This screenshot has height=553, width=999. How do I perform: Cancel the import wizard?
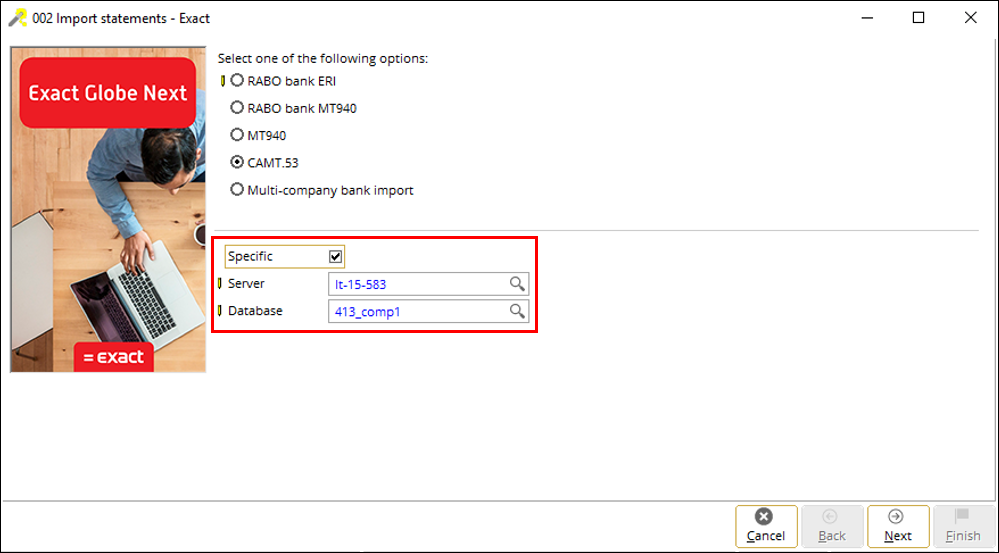tap(766, 526)
